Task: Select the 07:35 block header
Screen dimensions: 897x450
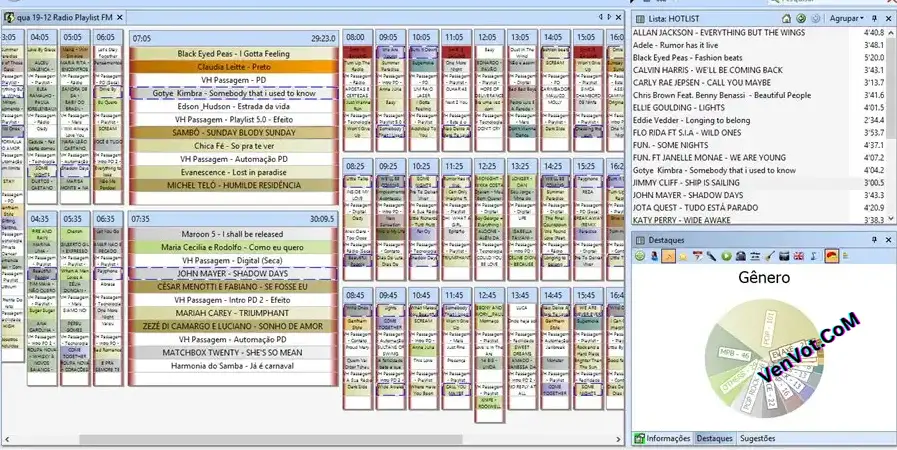Action: point(233,218)
